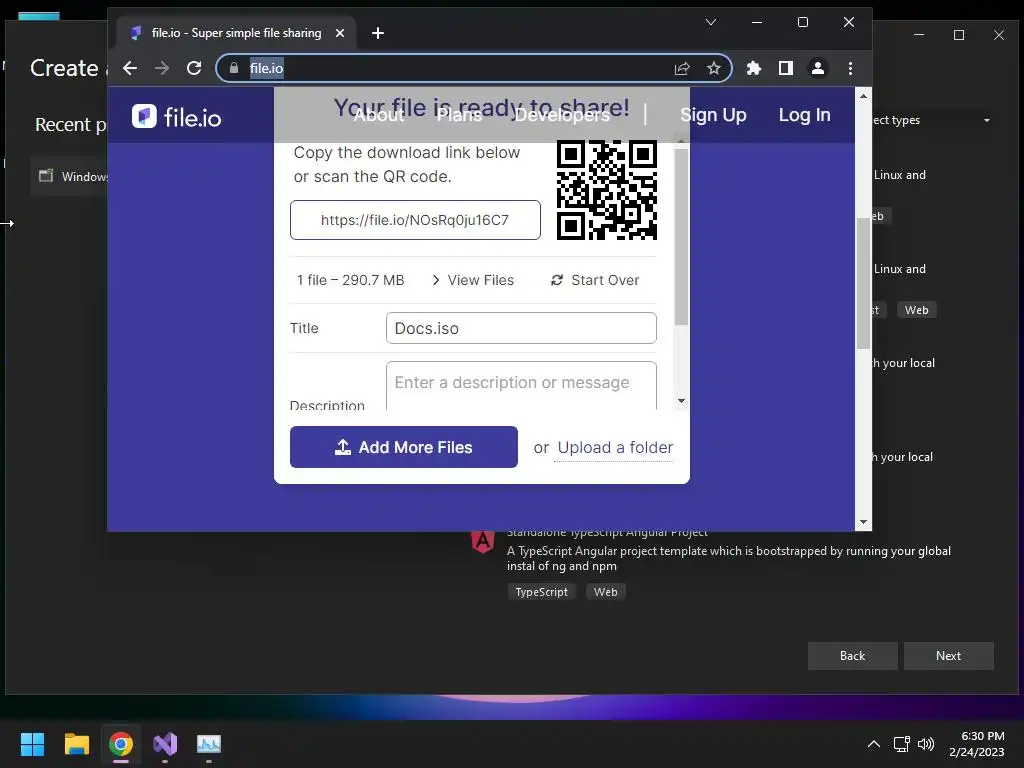
Task: Click the Chrome forward arrow
Action: pos(162,68)
